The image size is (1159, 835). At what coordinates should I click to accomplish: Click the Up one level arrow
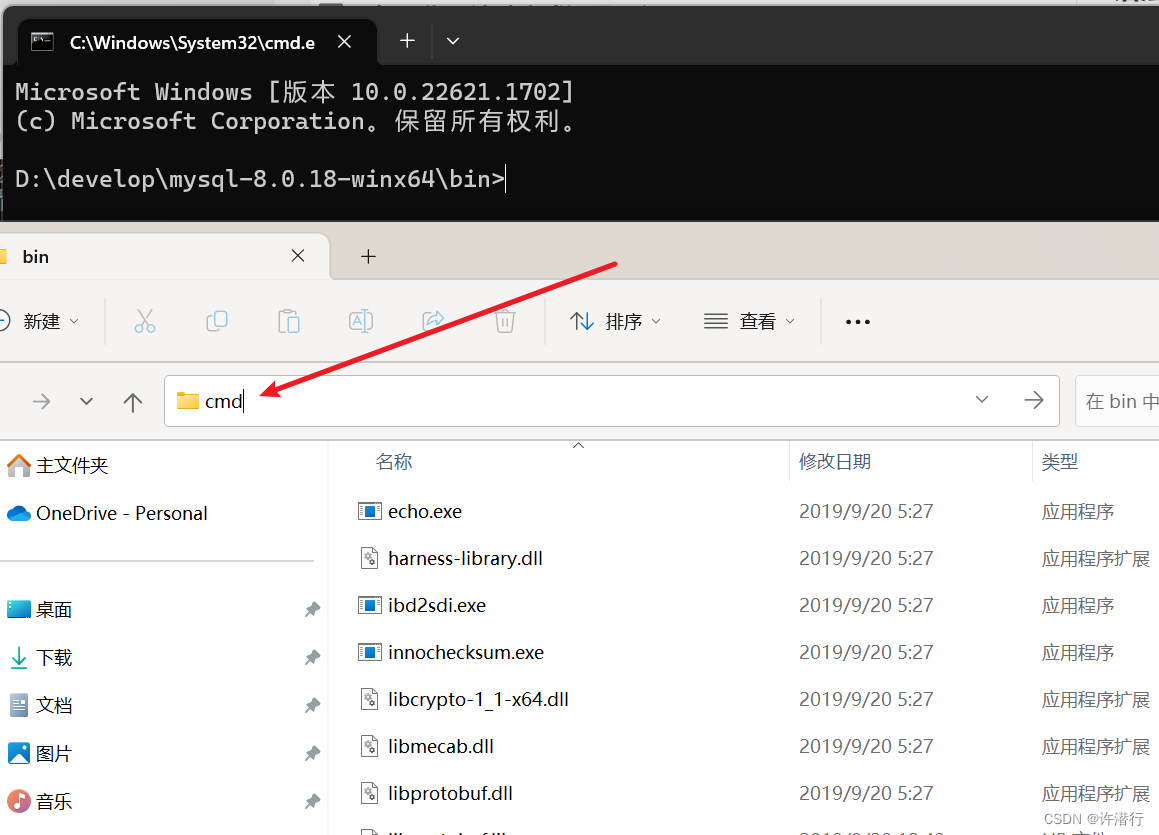click(x=133, y=401)
